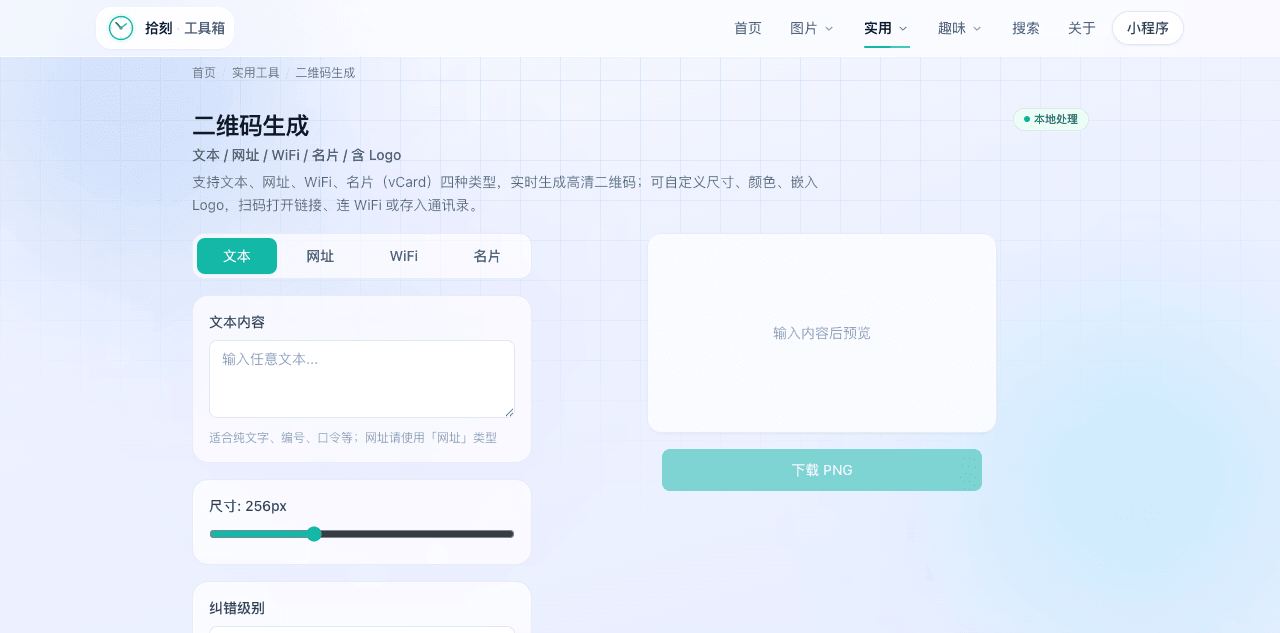Click the hint text below the text area

[353, 438]
